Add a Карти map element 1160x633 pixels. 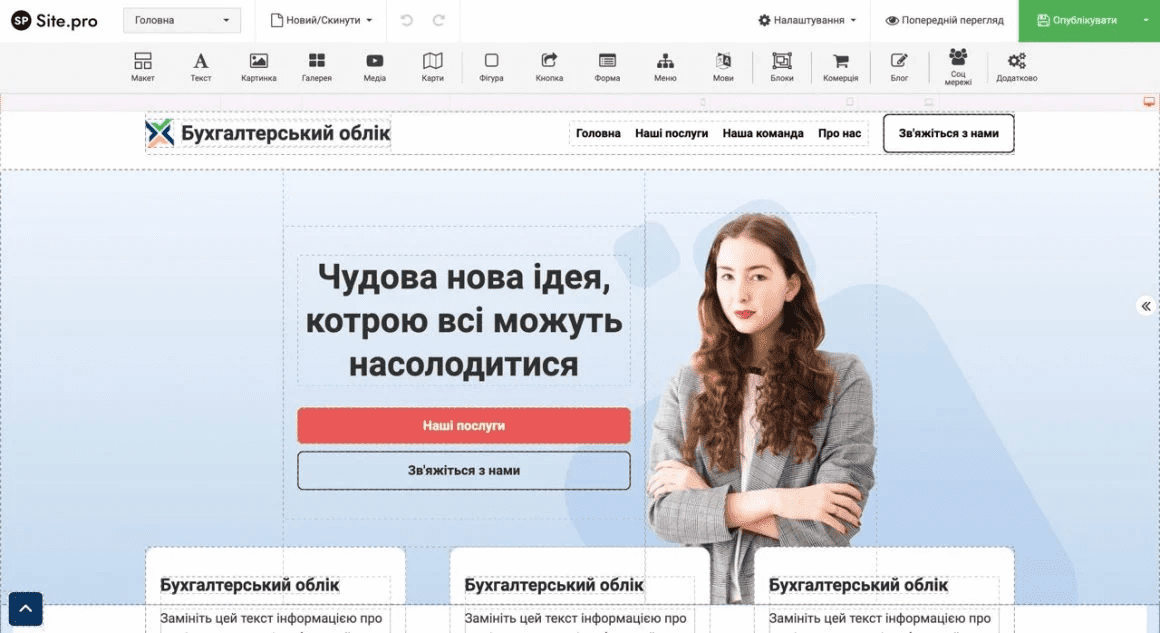click(x=433, y=67)
